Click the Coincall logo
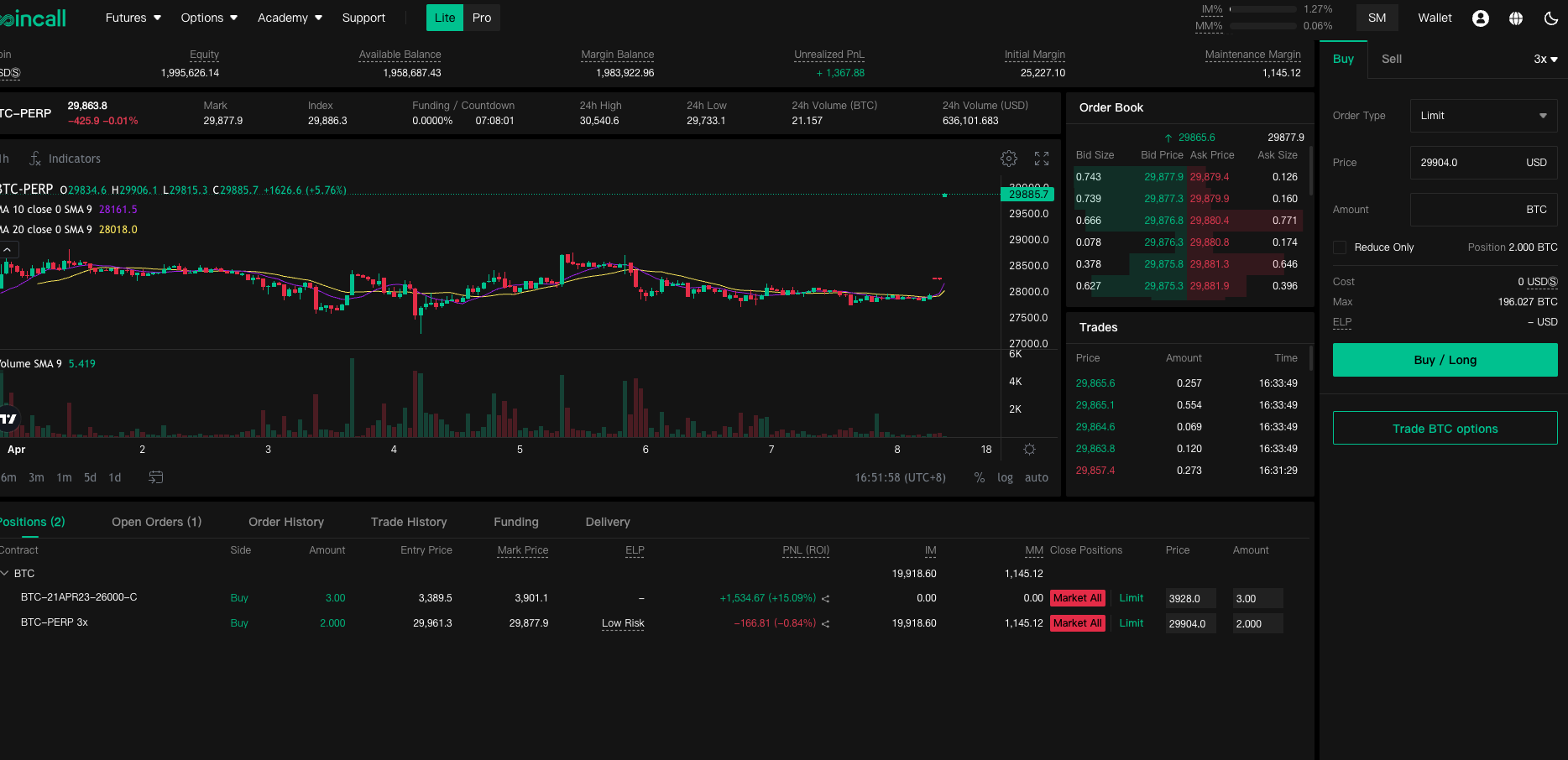Viewport: 1568px width, 760px height. pyautogui.click(x=33, y=18)
